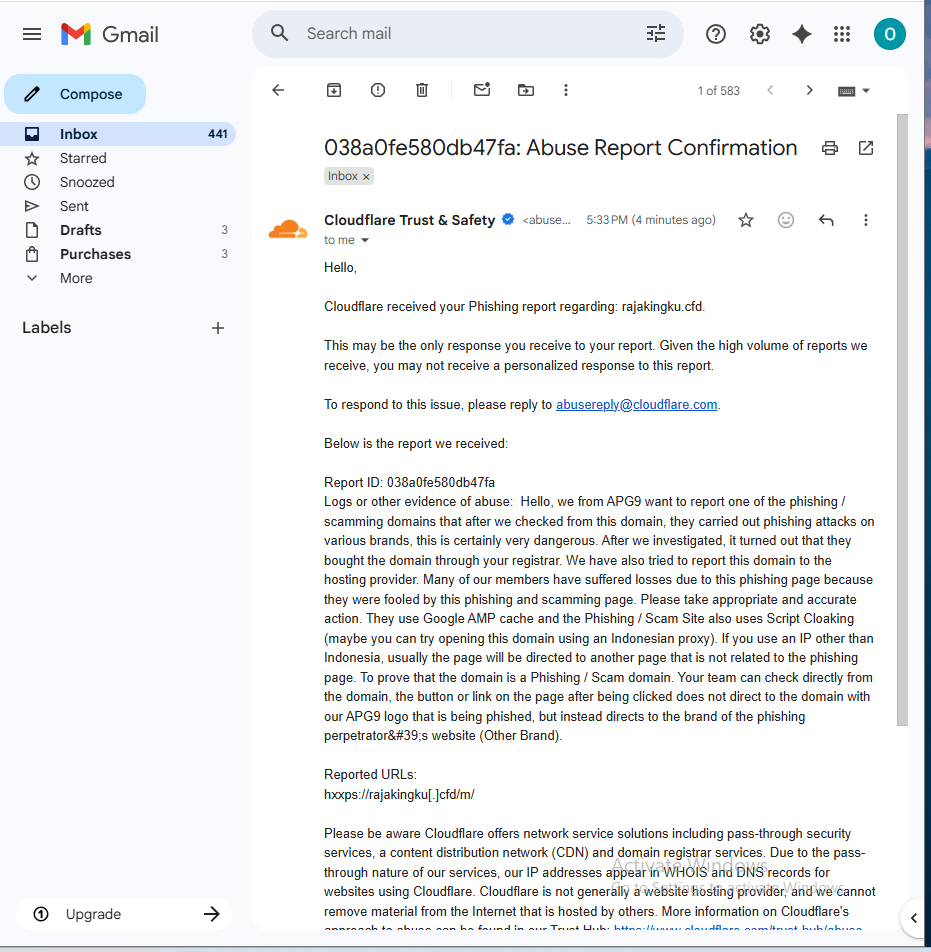931x952 pixels.
Task: Open the Drafts folder
Action: [x=118, y=230]
